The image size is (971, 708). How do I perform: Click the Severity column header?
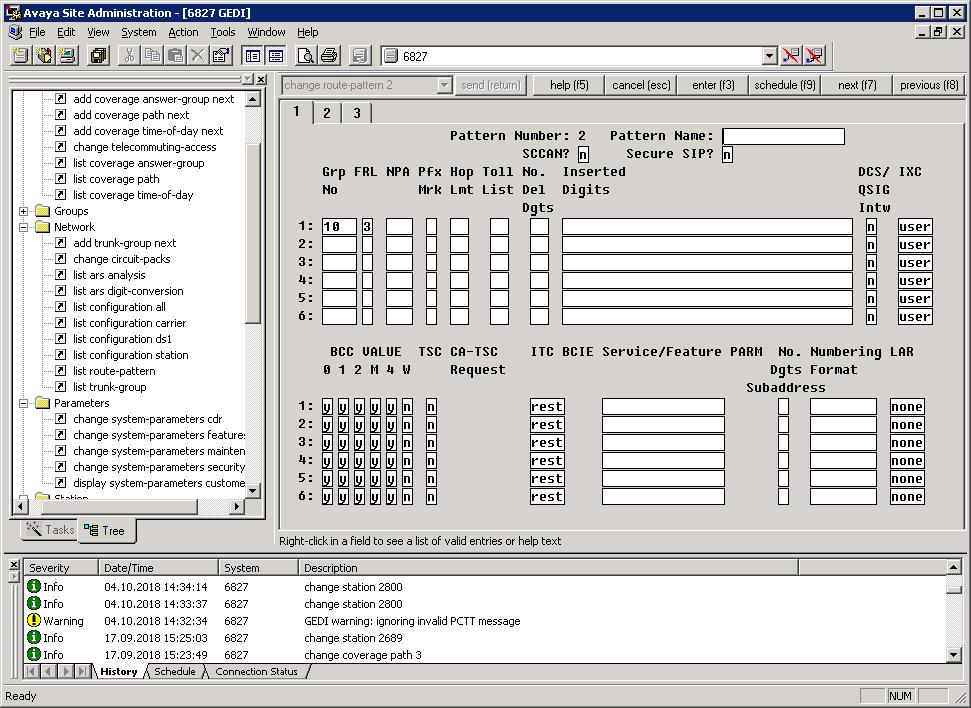[61, 567]
